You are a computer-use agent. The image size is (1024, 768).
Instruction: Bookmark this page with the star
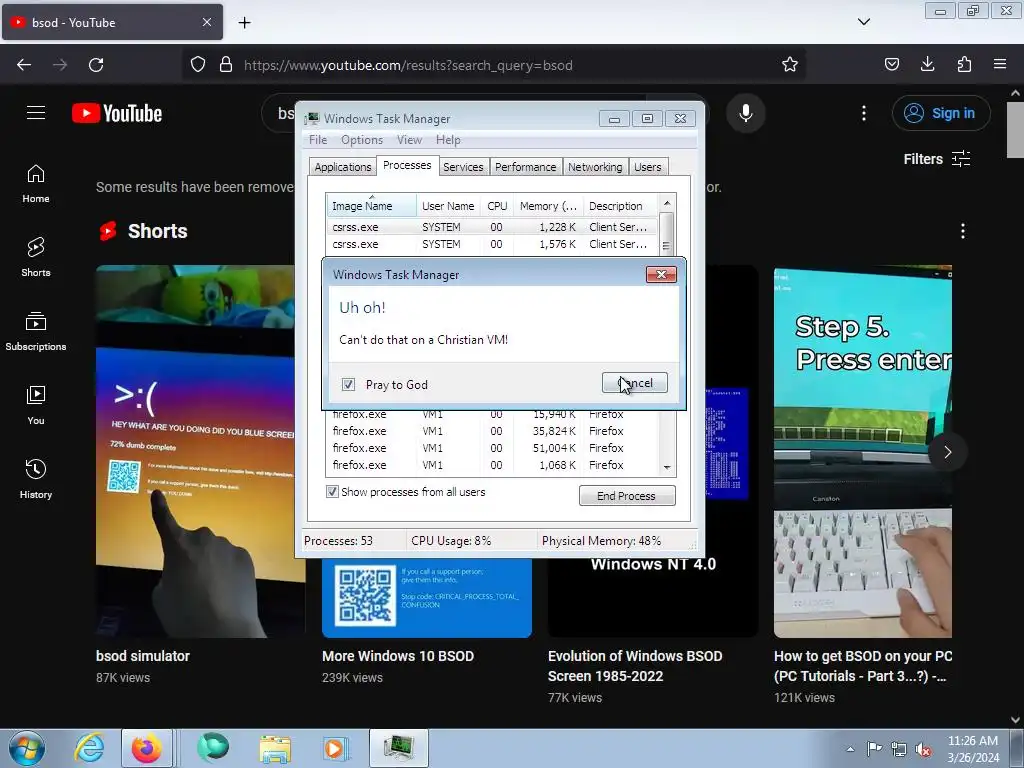790,65
